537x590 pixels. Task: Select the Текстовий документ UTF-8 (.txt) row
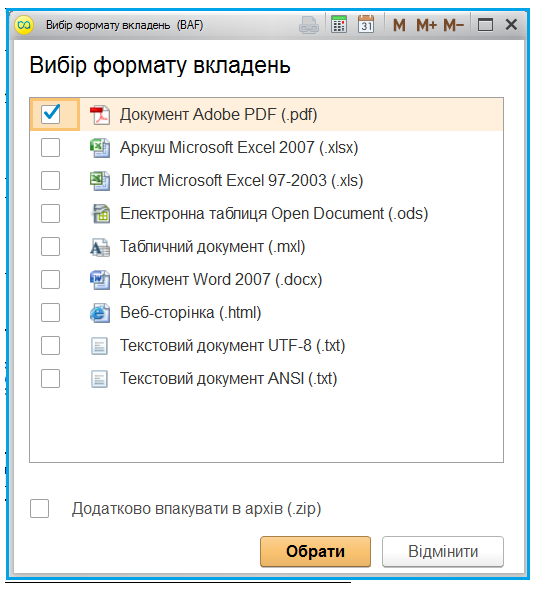click(266, 346)
